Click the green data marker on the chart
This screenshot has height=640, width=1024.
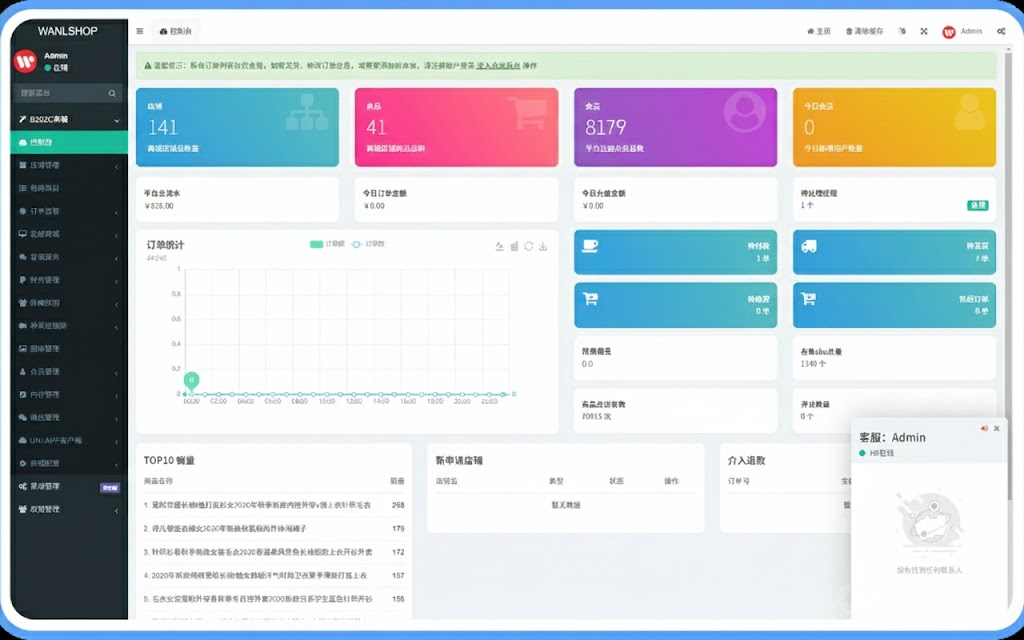(191, 380)
